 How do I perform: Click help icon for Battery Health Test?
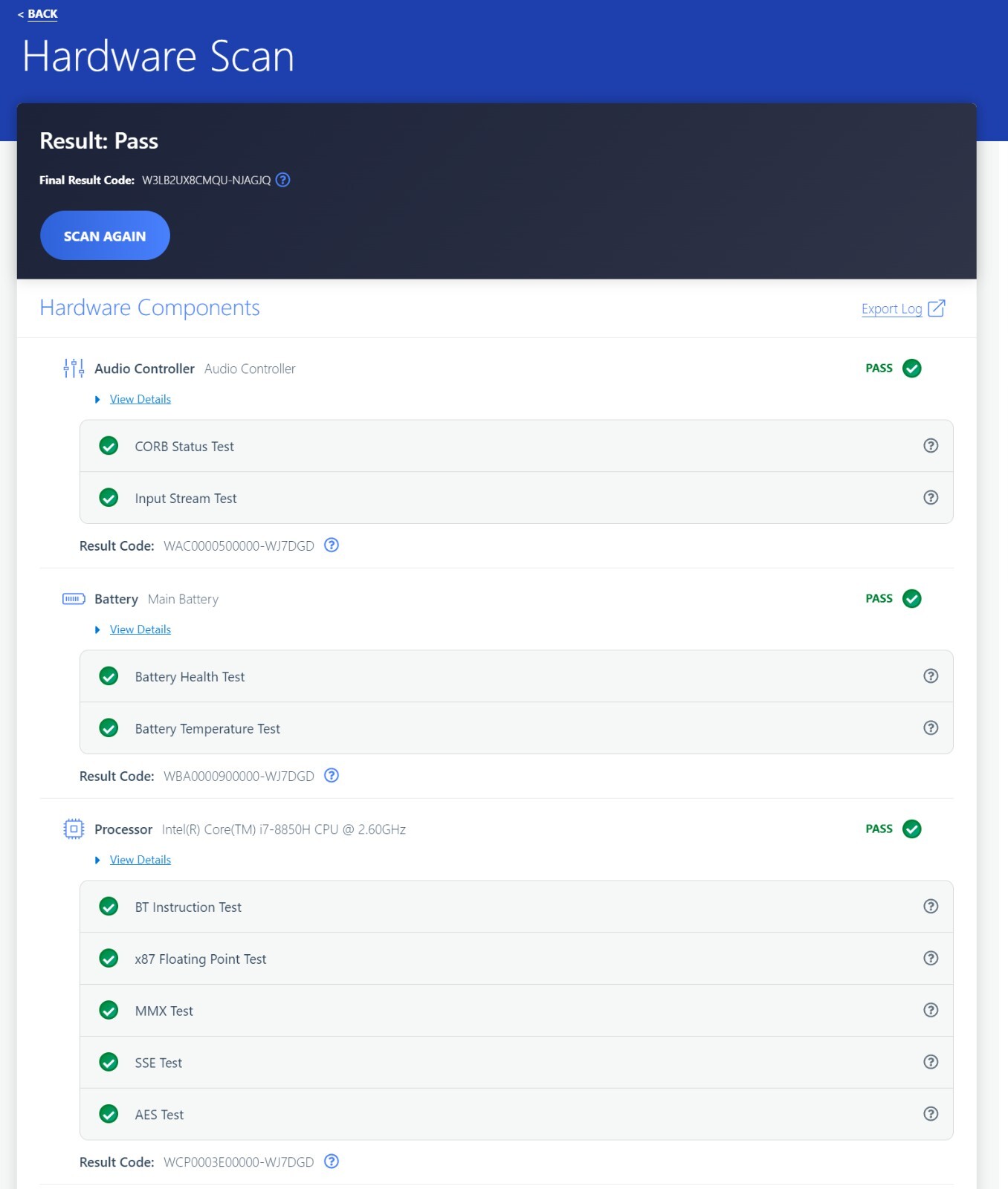[931, 676]
